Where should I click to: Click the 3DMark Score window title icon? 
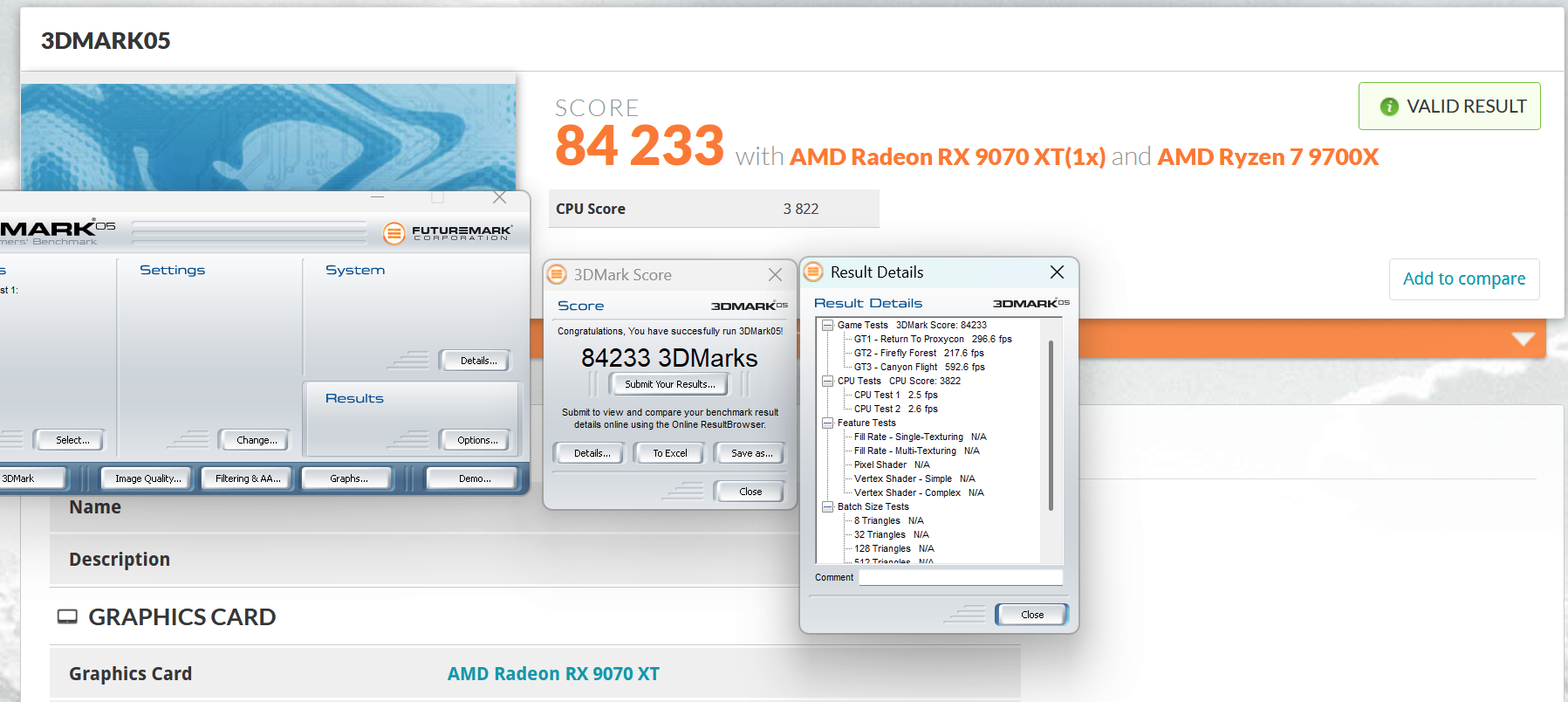(x=557, y=274)
